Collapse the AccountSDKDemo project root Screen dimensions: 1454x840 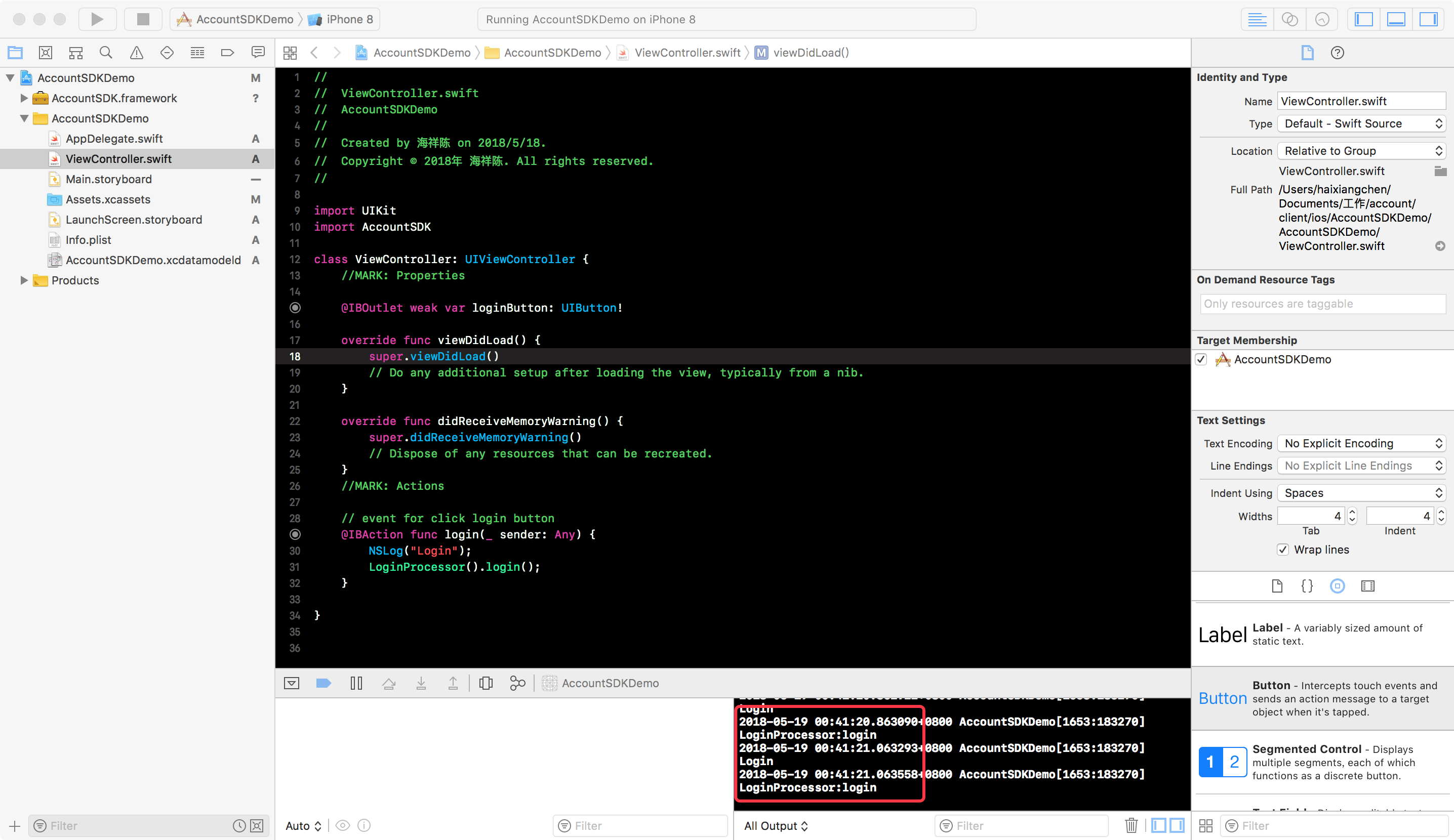pyautogui.click(x=10, y=77)
